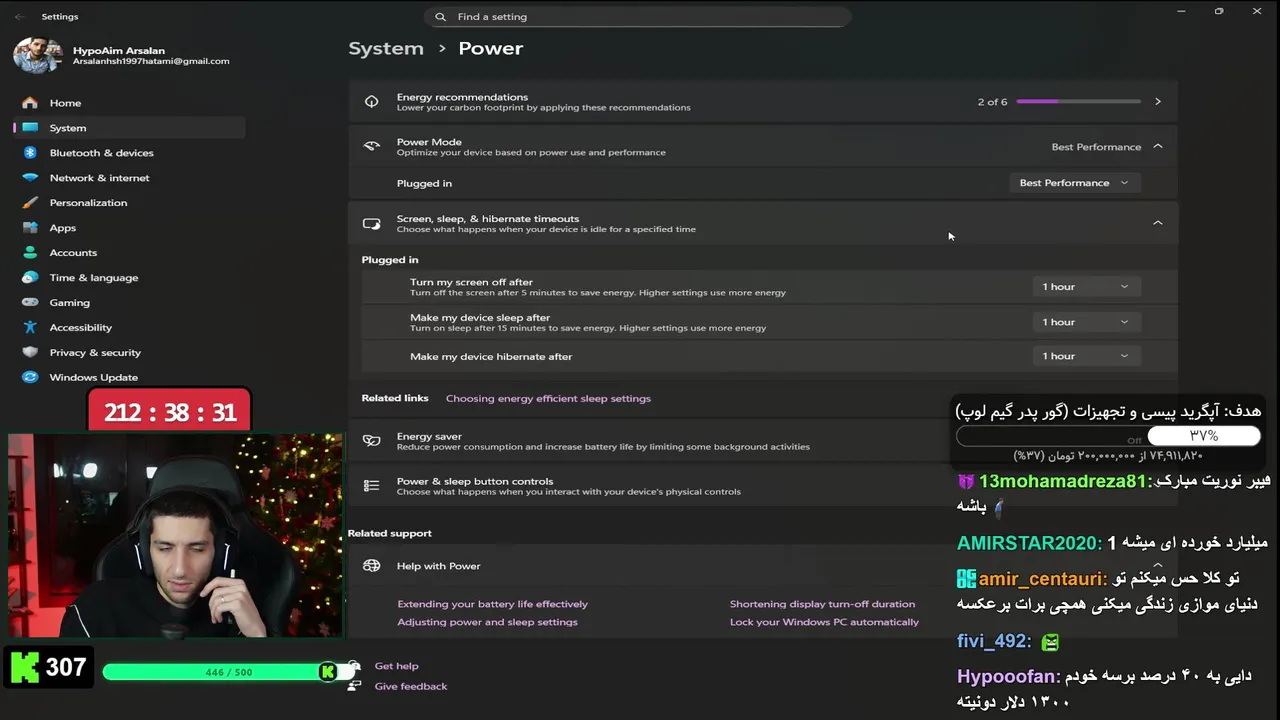Click the Accessibility person icon
This screenshot has width=1280, height=720.
point(30,328)
